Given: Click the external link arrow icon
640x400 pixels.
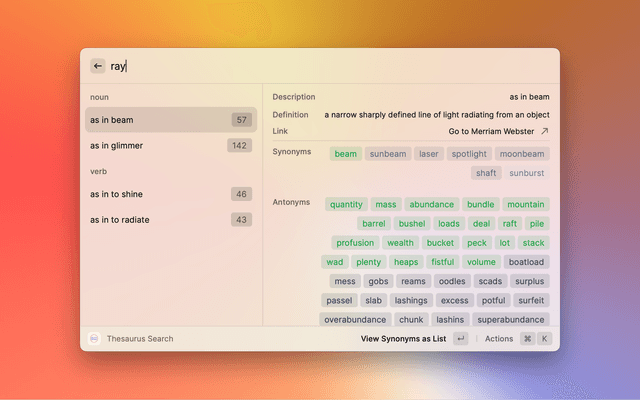Looking at the screenshot, I should [545, 131].
